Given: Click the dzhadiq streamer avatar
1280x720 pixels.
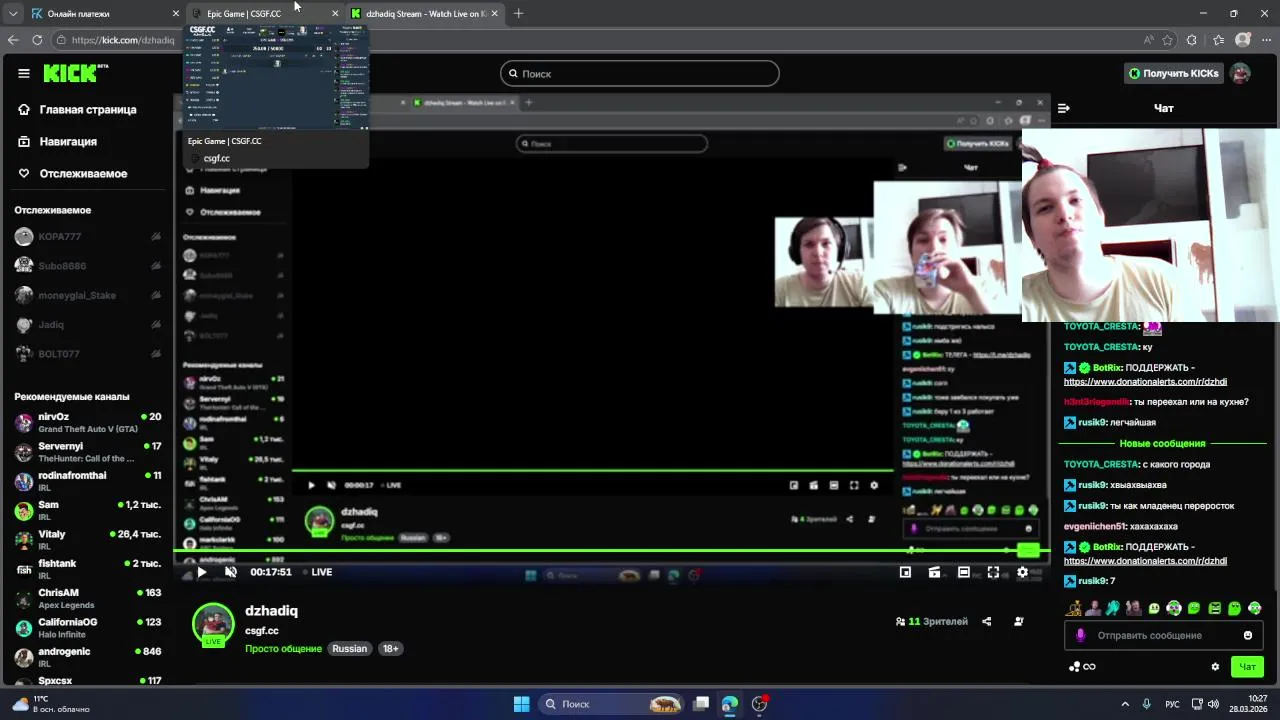Looking at the screenshot, I should (x=213, y=625).
